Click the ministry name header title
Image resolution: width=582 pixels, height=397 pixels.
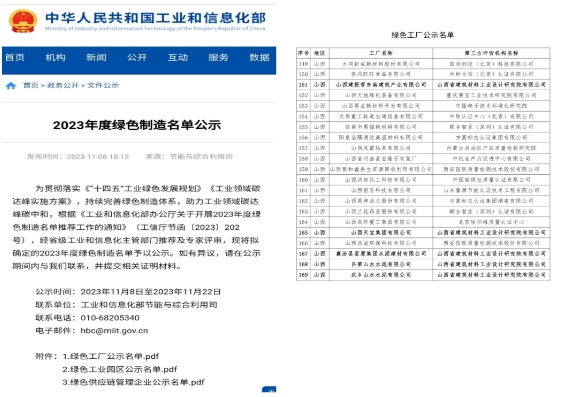(x=155, y=18)
